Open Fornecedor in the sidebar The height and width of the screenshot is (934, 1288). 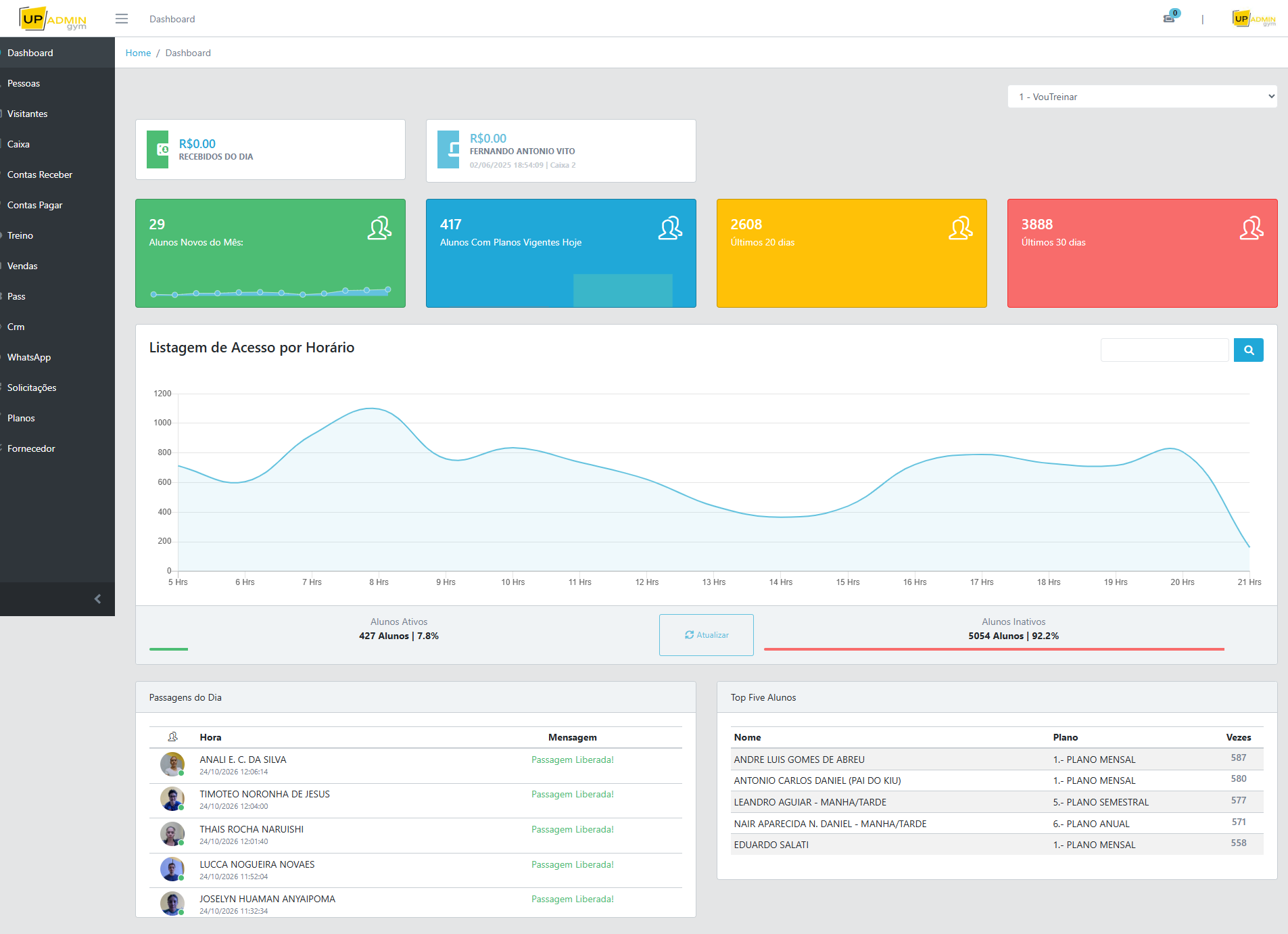[57, 448]
